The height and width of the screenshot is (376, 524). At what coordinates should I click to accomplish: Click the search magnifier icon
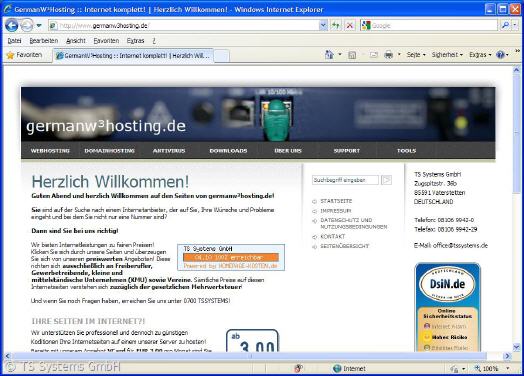pos(505,25)
